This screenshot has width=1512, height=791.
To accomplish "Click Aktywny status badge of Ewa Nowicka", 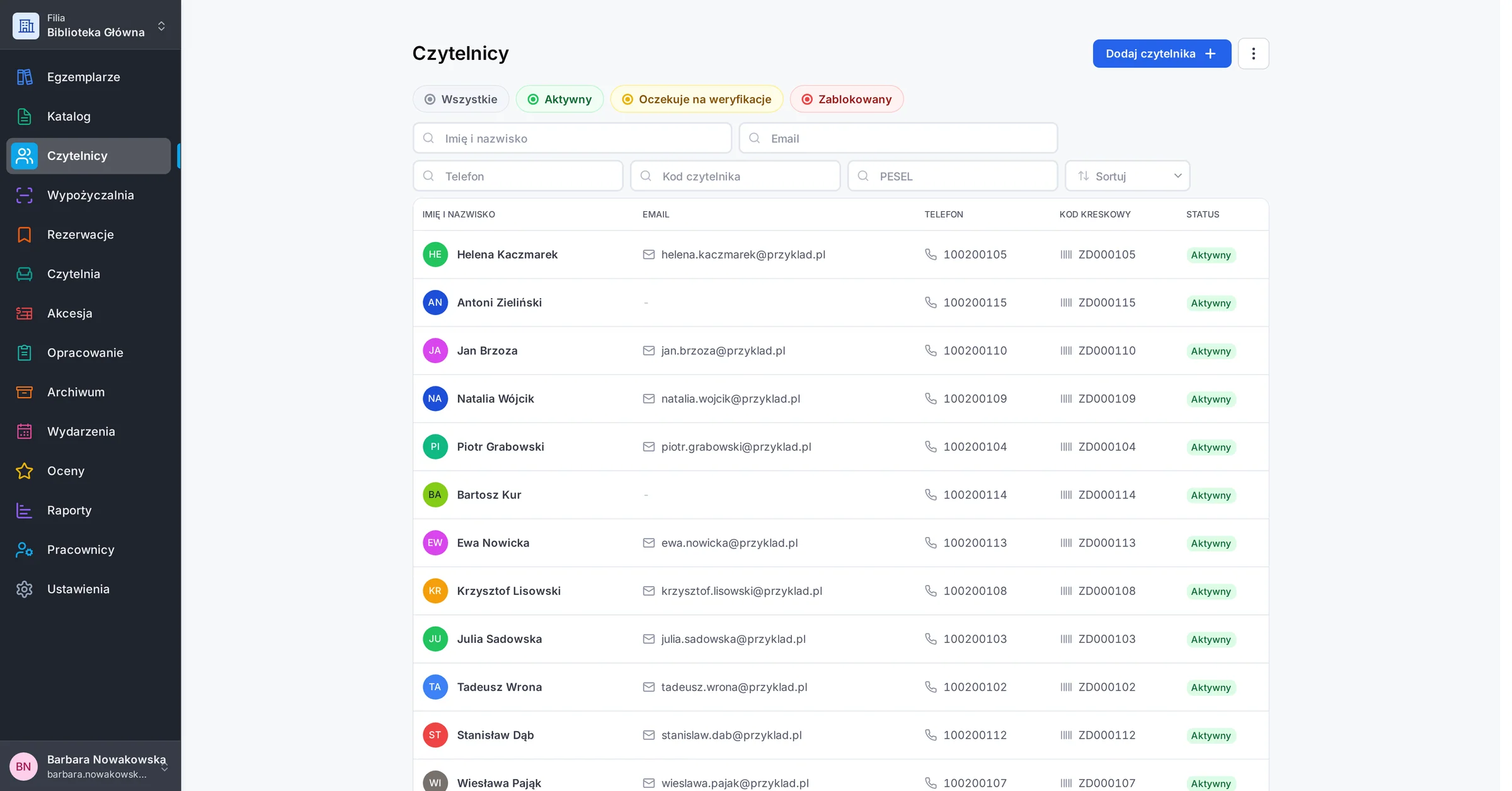I will tap(1210, 543).
